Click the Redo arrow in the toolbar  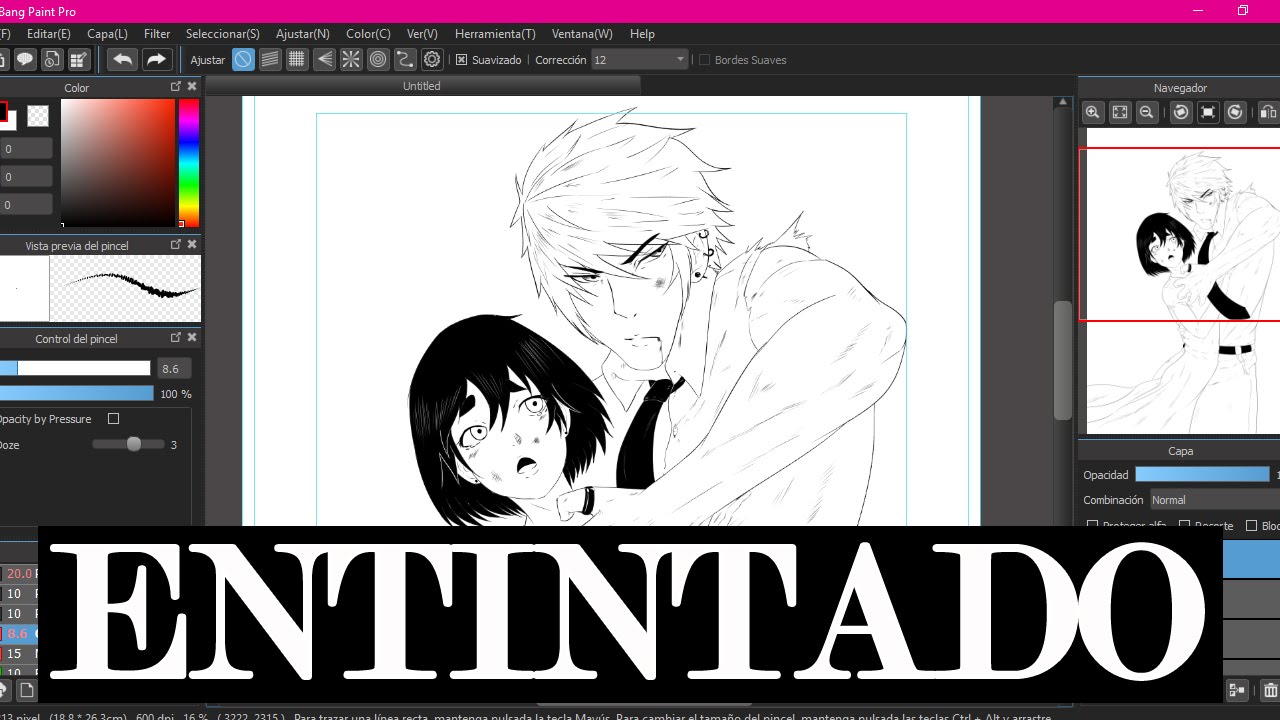(156, 59)
